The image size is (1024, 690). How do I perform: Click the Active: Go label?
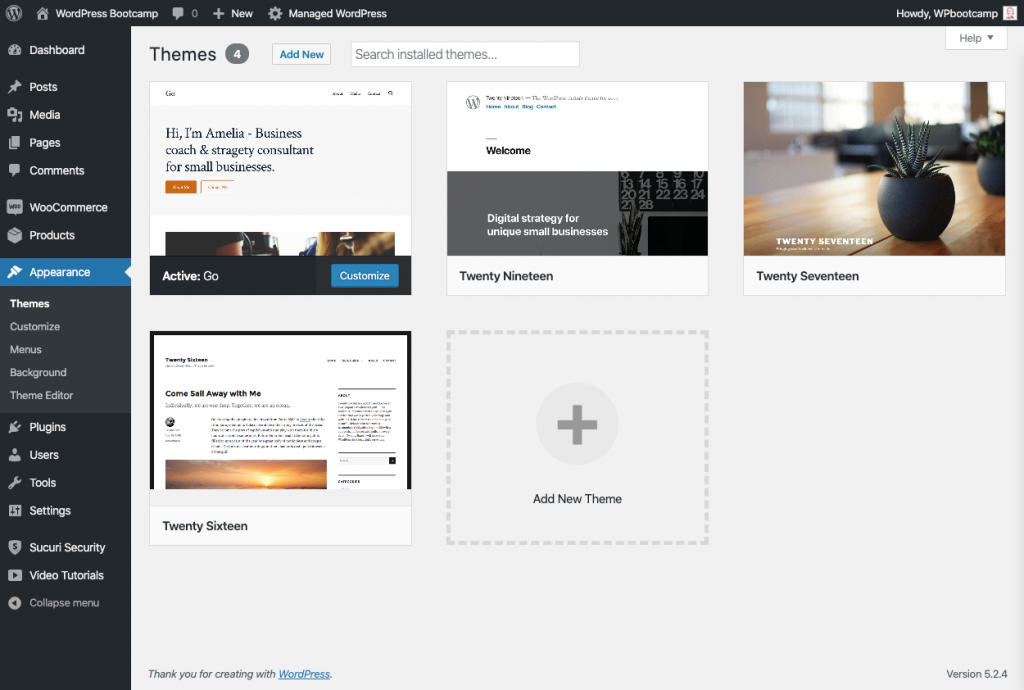(191, 276)
